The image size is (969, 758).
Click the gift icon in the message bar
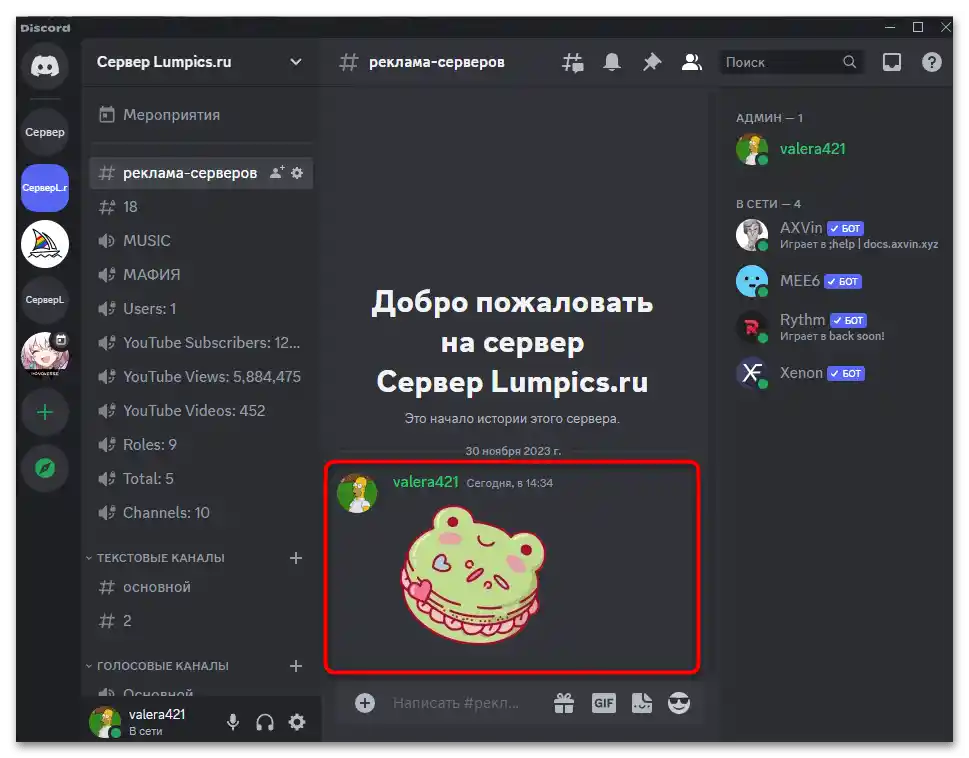click(563, 702)
